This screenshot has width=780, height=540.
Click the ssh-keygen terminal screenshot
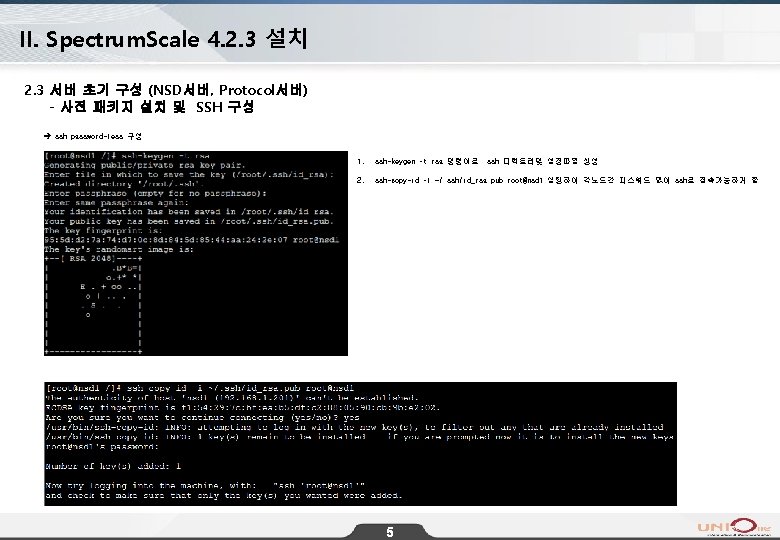tap(196, 253)
